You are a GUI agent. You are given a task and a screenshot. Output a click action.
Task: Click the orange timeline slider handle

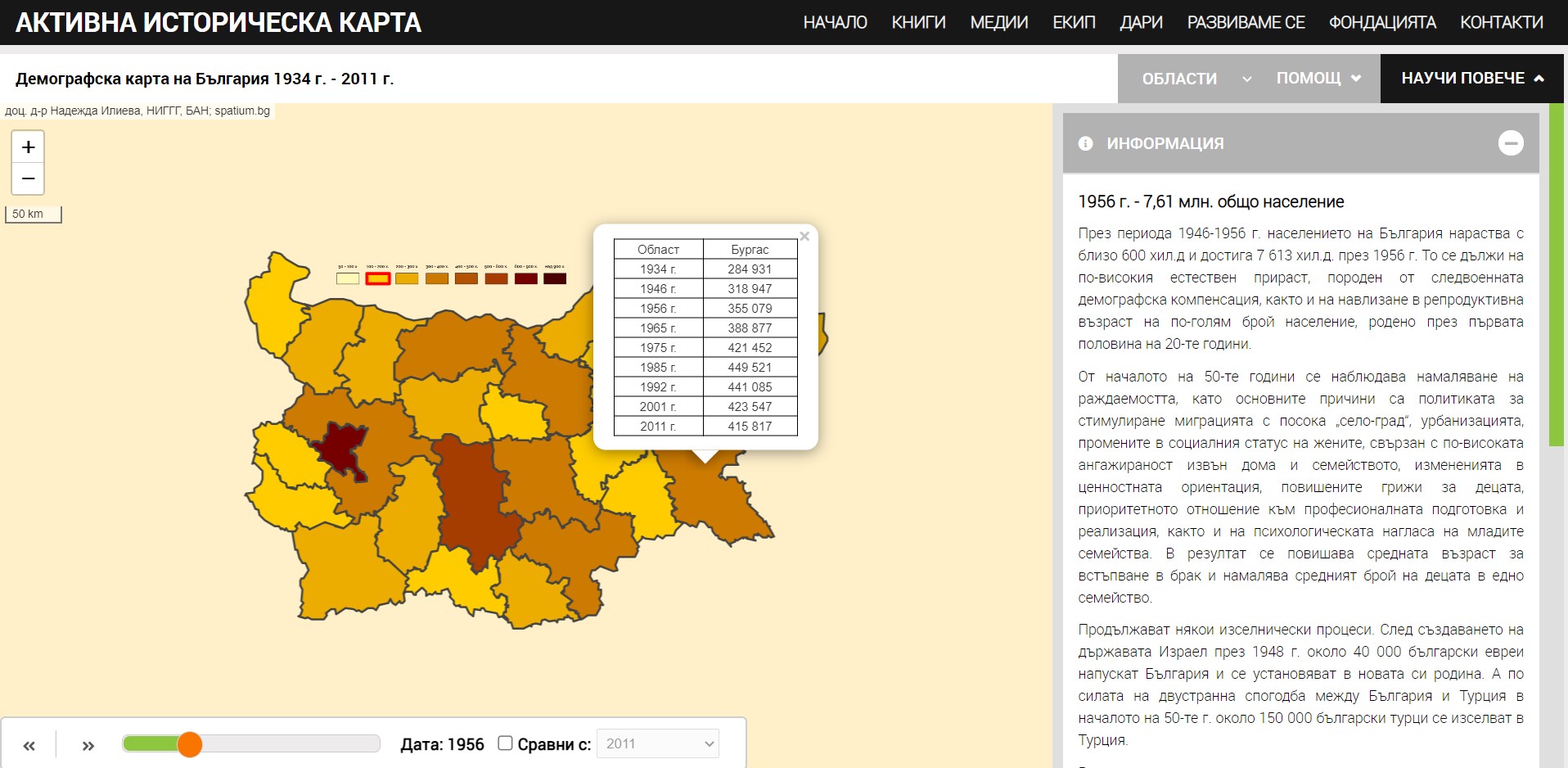pos(190,744)
